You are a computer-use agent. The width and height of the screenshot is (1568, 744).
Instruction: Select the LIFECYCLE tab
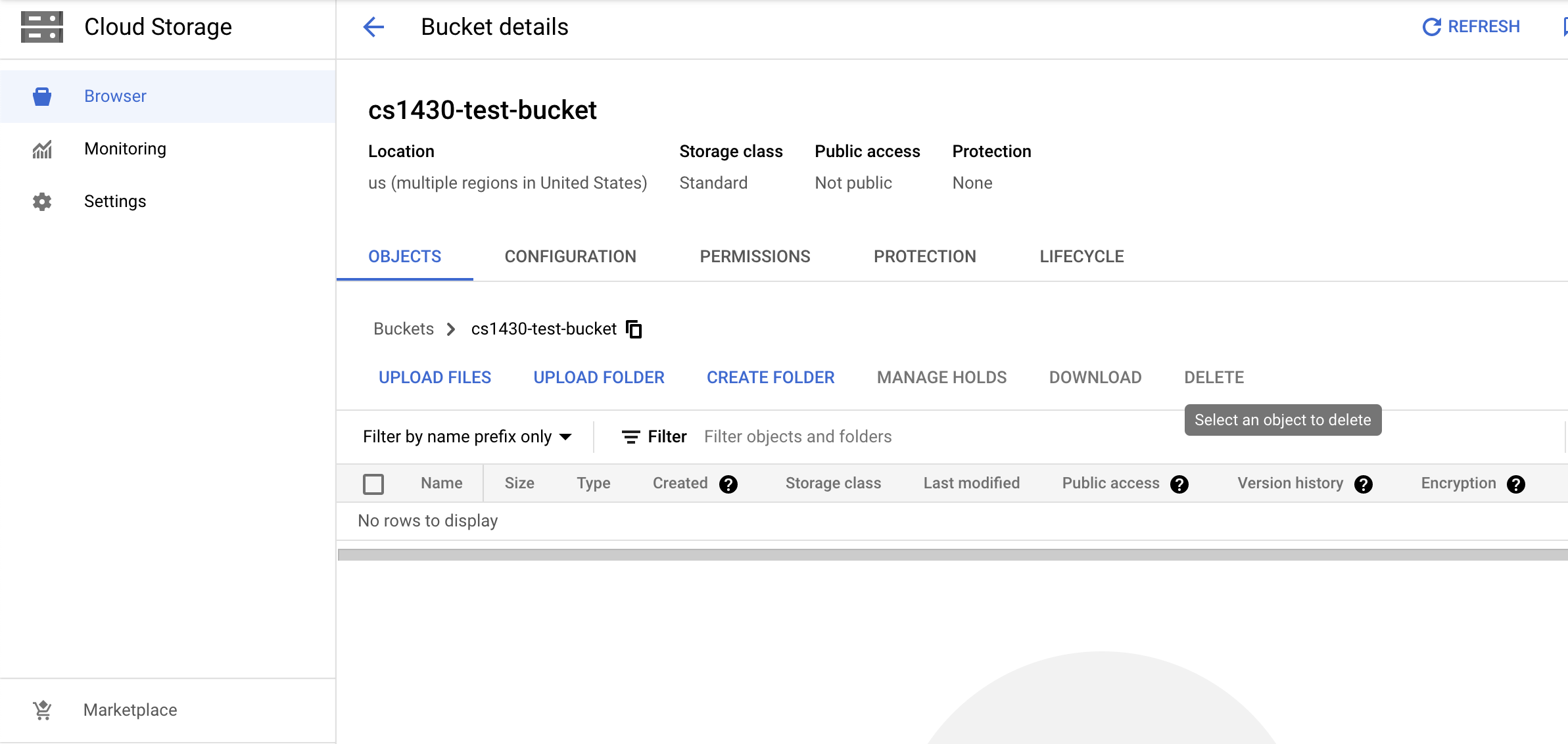(1081, 256)
